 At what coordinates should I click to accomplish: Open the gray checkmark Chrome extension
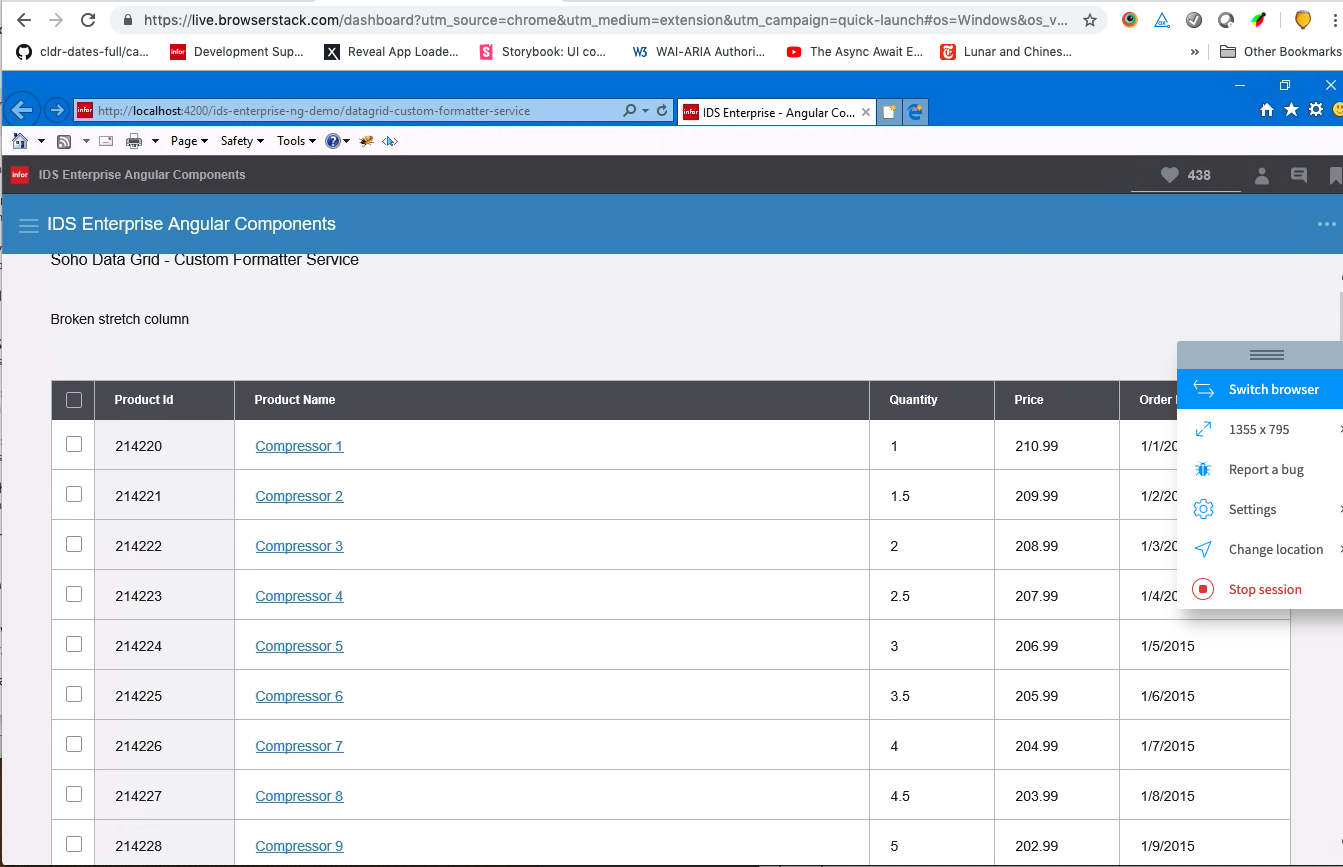[x=1194, y=20]
